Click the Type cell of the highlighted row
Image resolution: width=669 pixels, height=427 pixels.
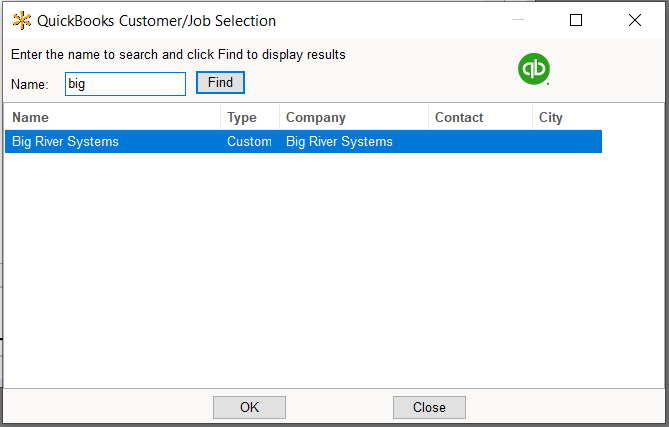[249, 142]
